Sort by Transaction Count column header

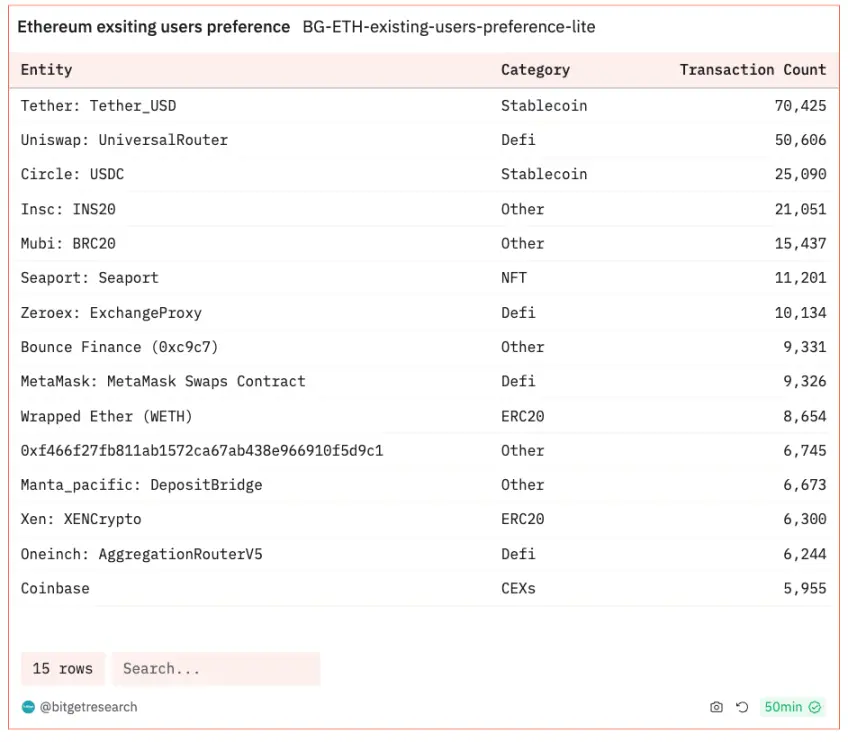click(752, 70)
